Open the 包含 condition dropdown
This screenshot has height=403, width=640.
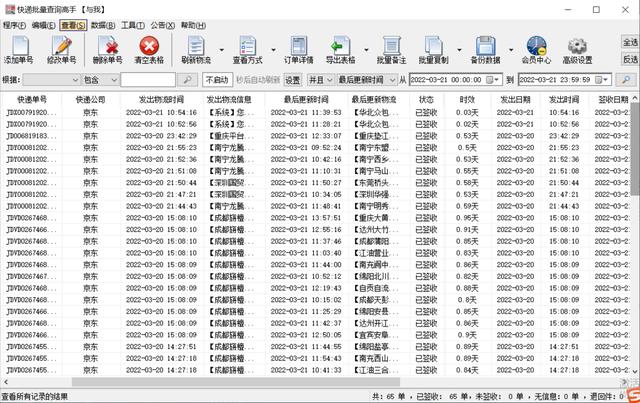[x=100, y=80]
